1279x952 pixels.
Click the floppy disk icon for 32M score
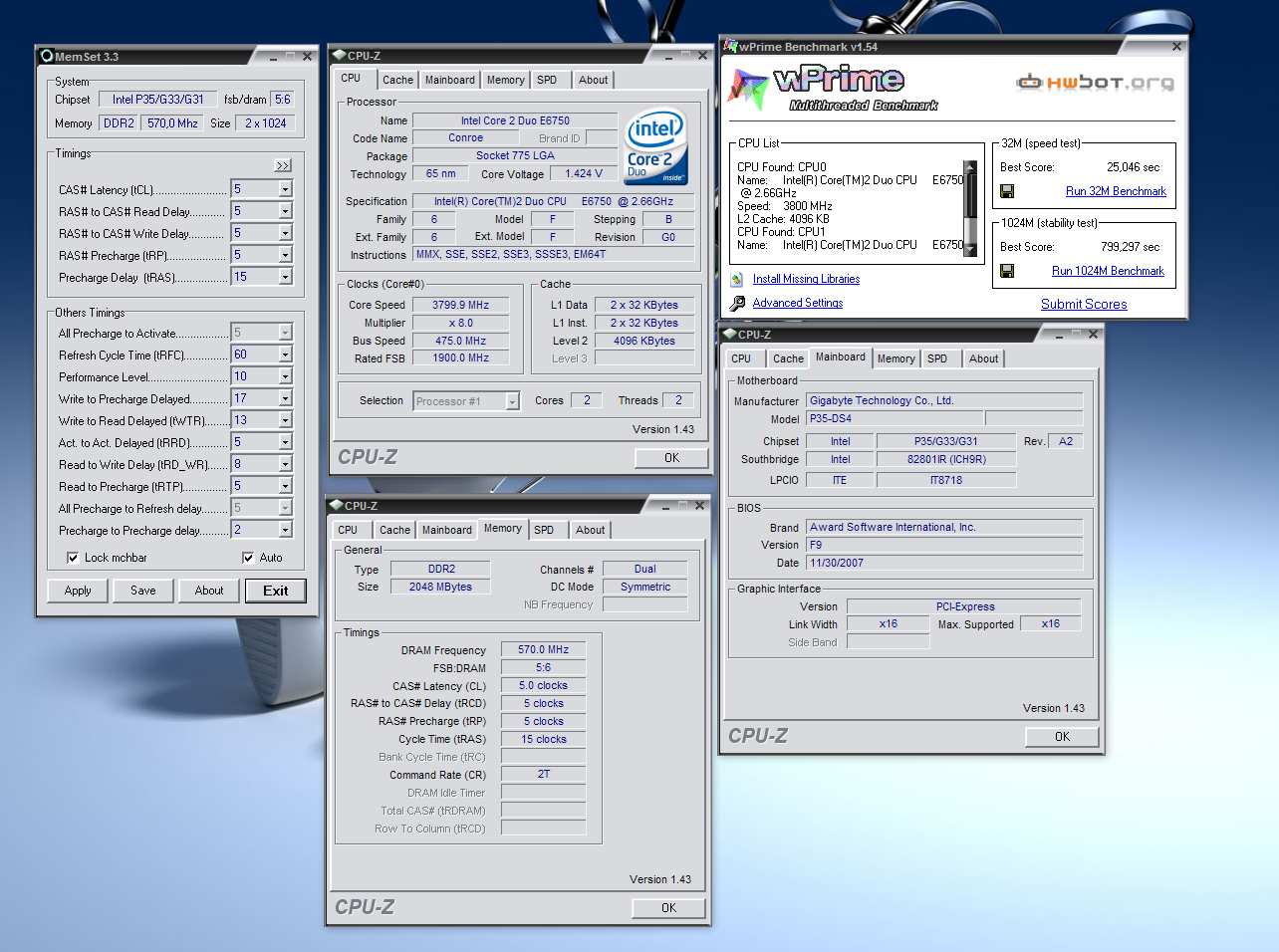point(1007,191)
